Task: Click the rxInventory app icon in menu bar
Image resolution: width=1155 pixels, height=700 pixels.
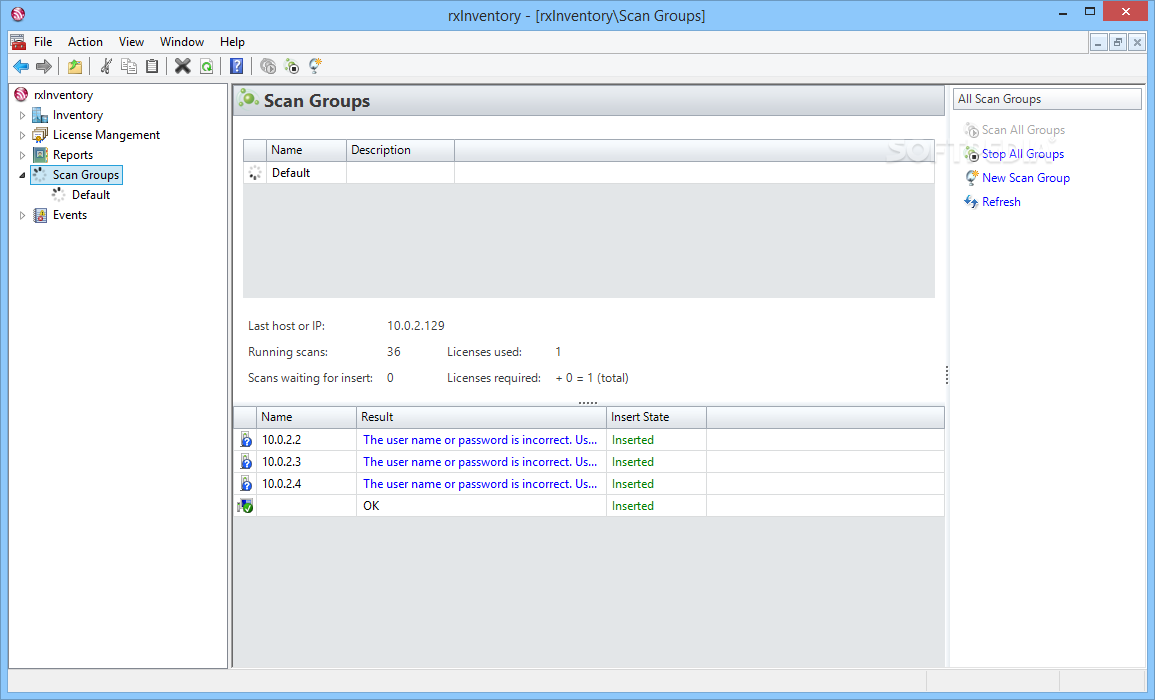Action: (18, 42)
